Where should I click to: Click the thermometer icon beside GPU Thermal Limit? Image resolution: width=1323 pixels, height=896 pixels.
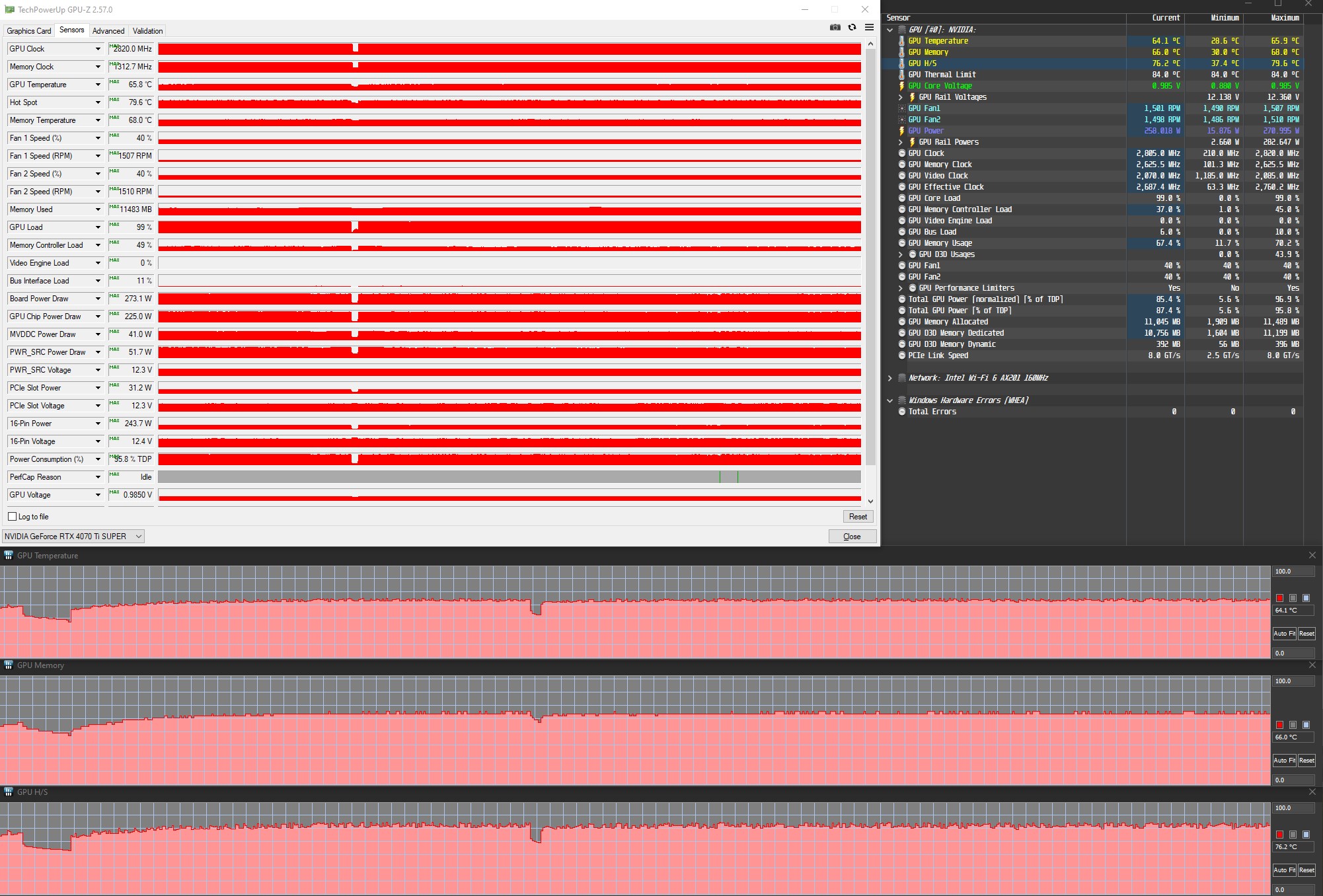point(901,75)
